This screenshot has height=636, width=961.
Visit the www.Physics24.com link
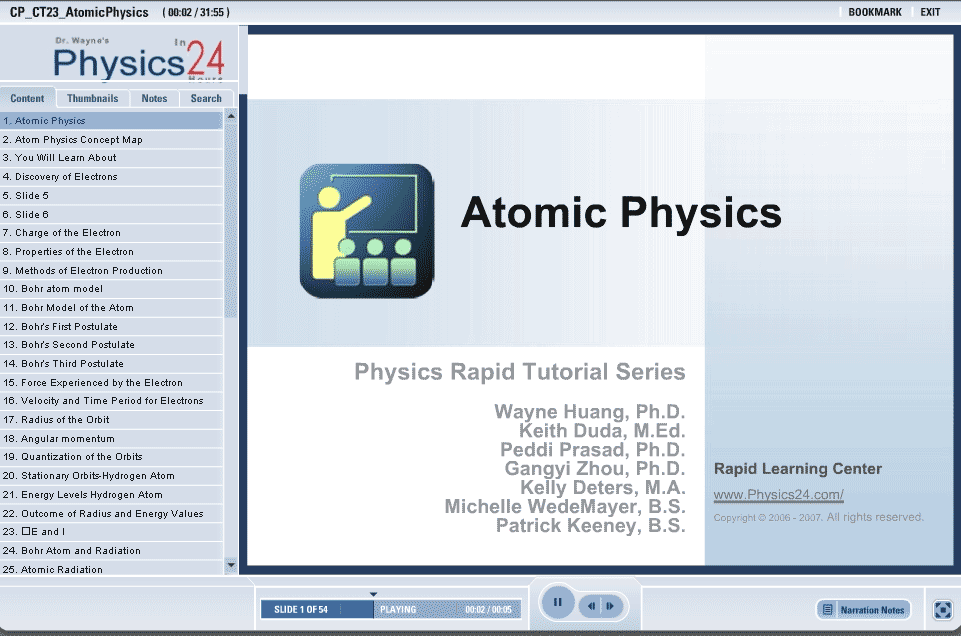click(x=778, y=495)
